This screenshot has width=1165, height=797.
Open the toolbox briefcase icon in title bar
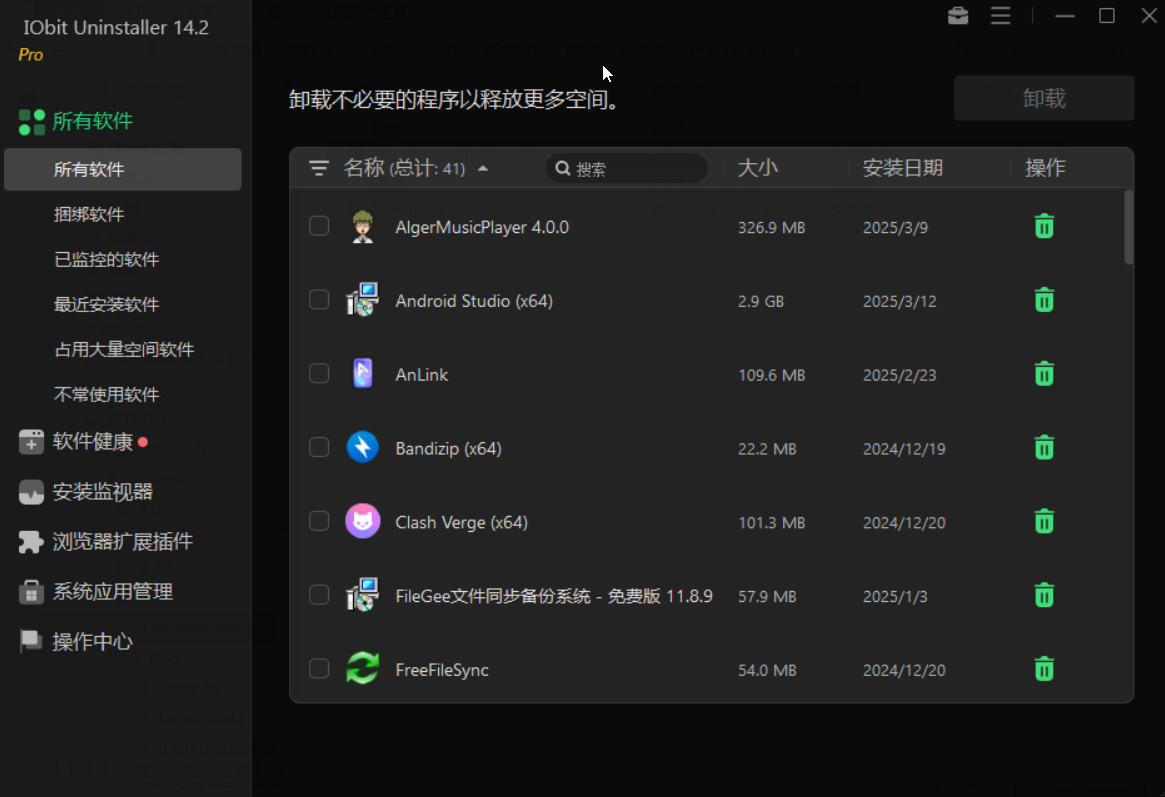click(x=958, y=16)
